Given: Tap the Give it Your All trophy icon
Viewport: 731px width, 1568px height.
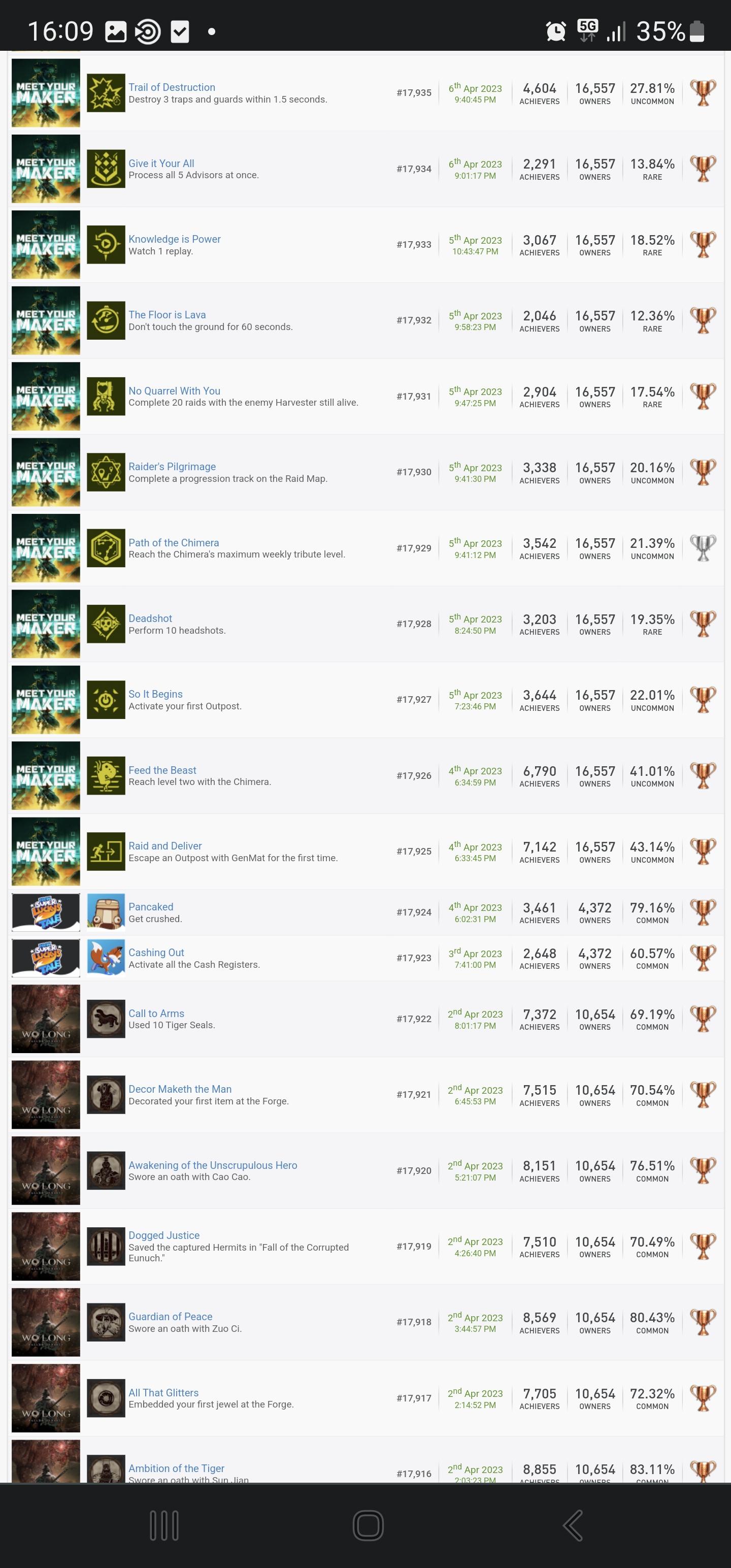Looking at the screenshot, I should [106, 169].
